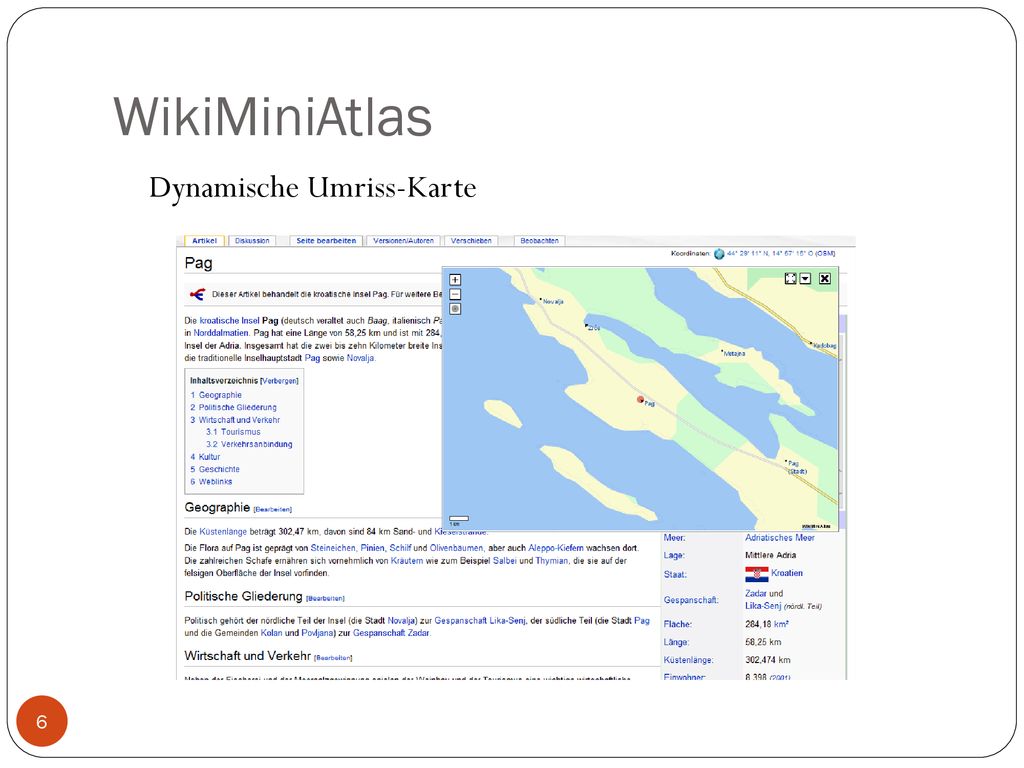1024x768 pixels.
Task: Follow the Aleppo-Kiefern link
Action: point(556,549)
